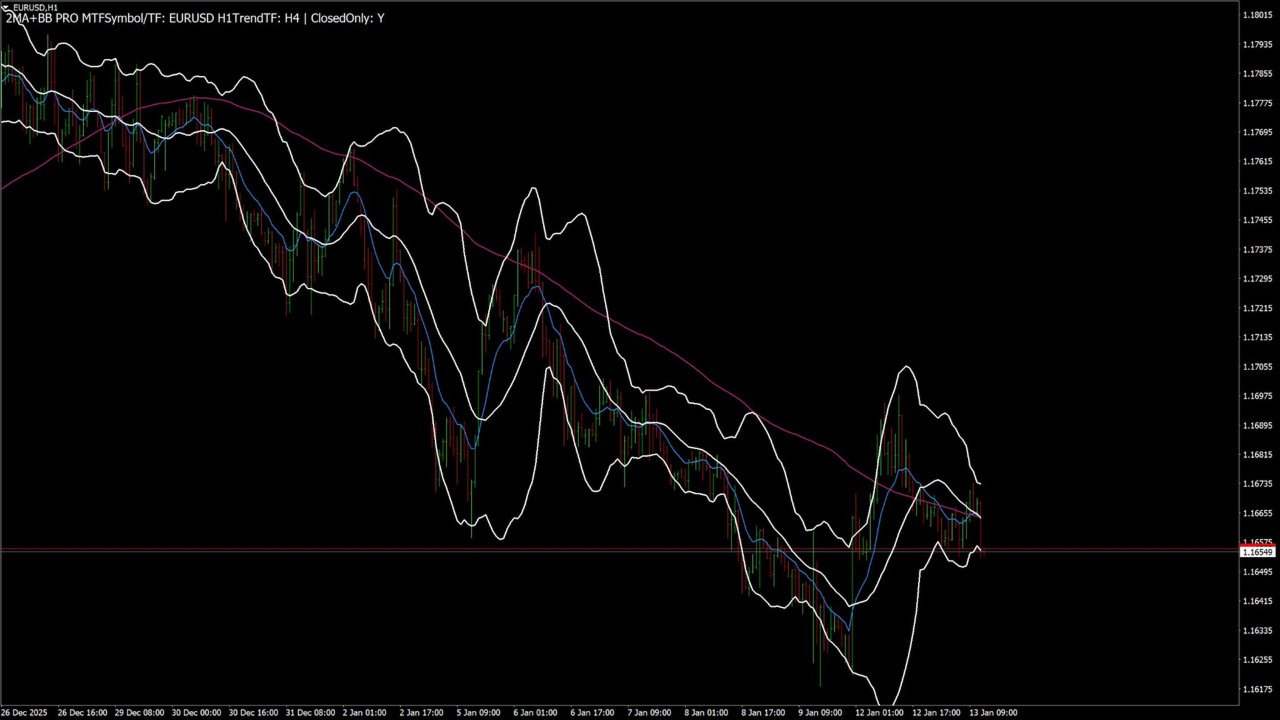Click the 12 Jan 01:00 axis label
Screen dimensions: 1280x720
click(878, 712)
